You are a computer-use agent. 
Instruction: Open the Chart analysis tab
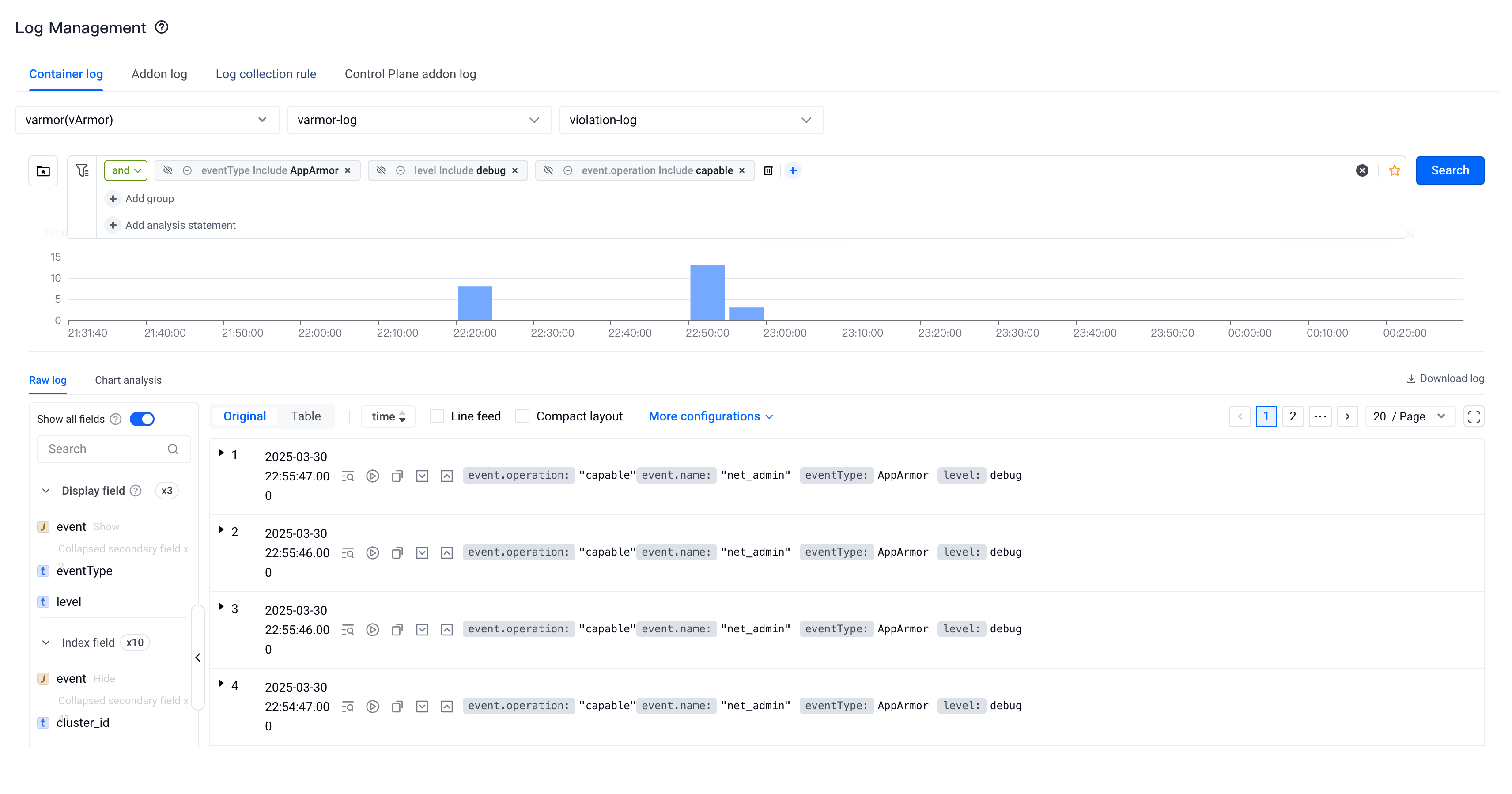(x=128, y=380)
